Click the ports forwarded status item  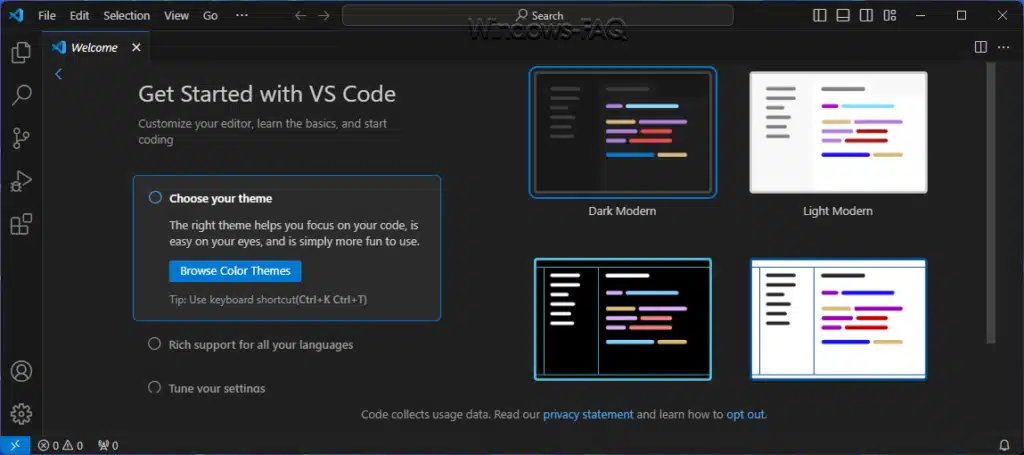(108, 446)
